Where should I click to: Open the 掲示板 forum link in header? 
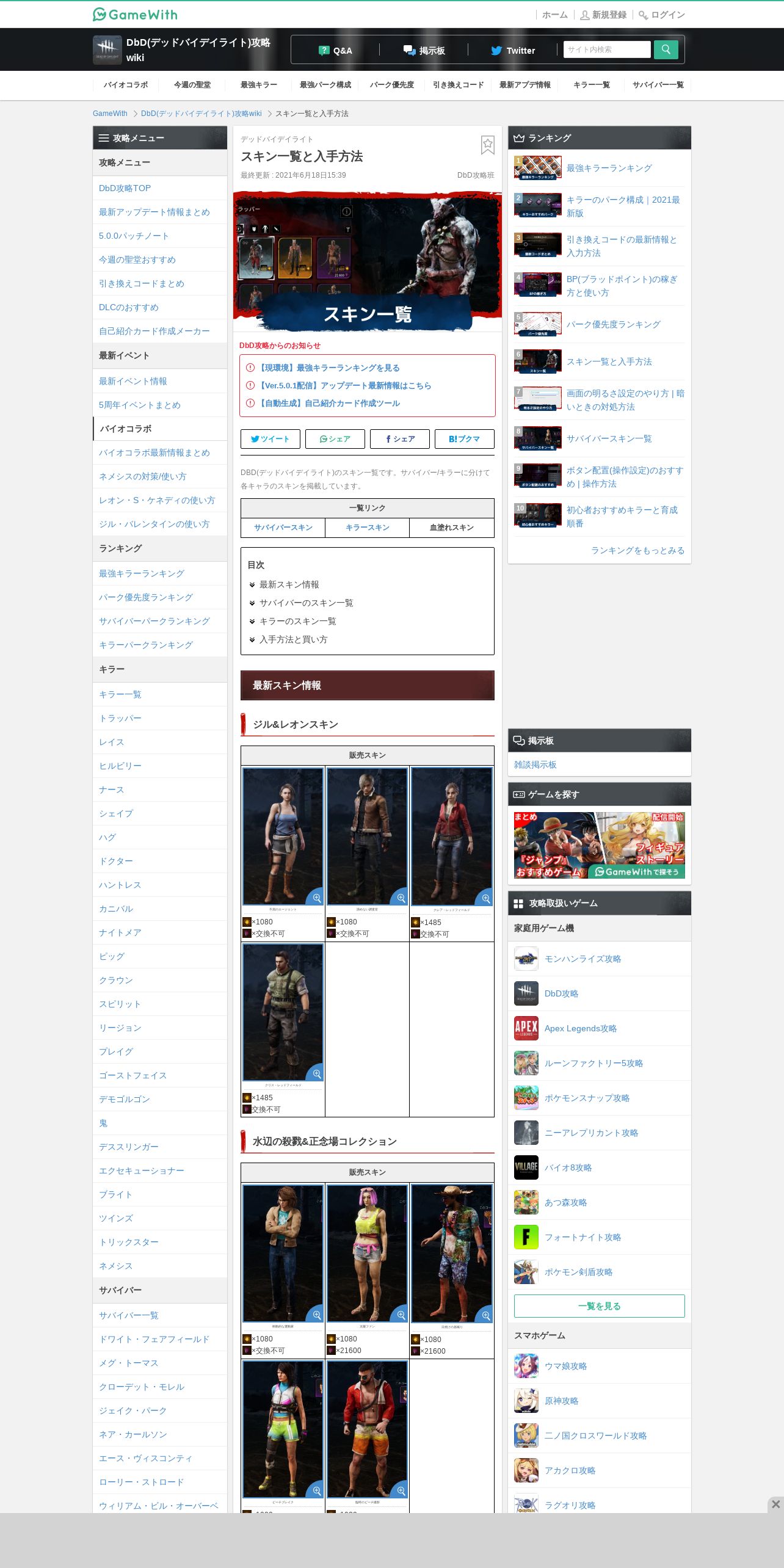tap(424, 50)
